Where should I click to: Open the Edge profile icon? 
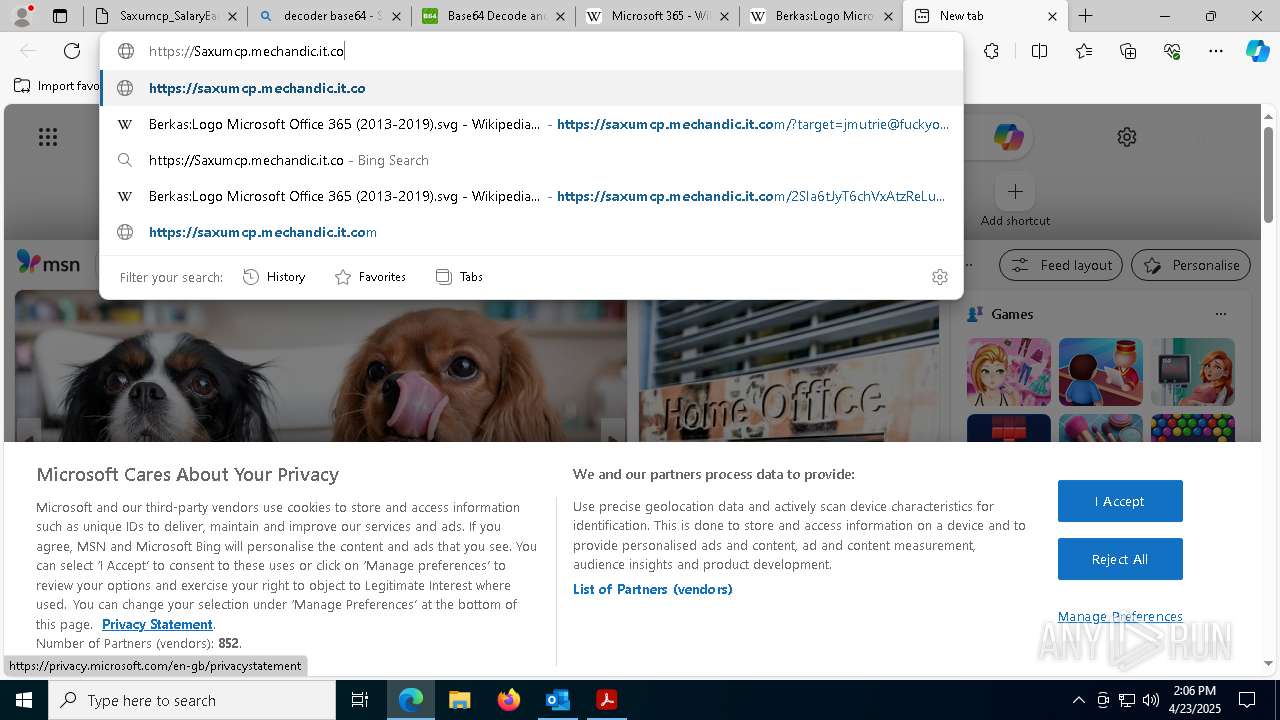[22, 16]
